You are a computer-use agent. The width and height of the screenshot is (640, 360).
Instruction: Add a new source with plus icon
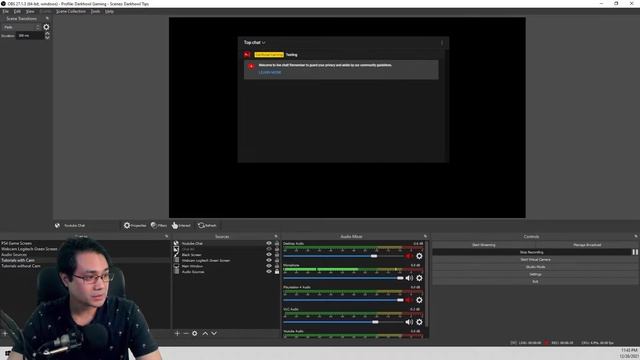pyautogui.click(x=177, y=333)
